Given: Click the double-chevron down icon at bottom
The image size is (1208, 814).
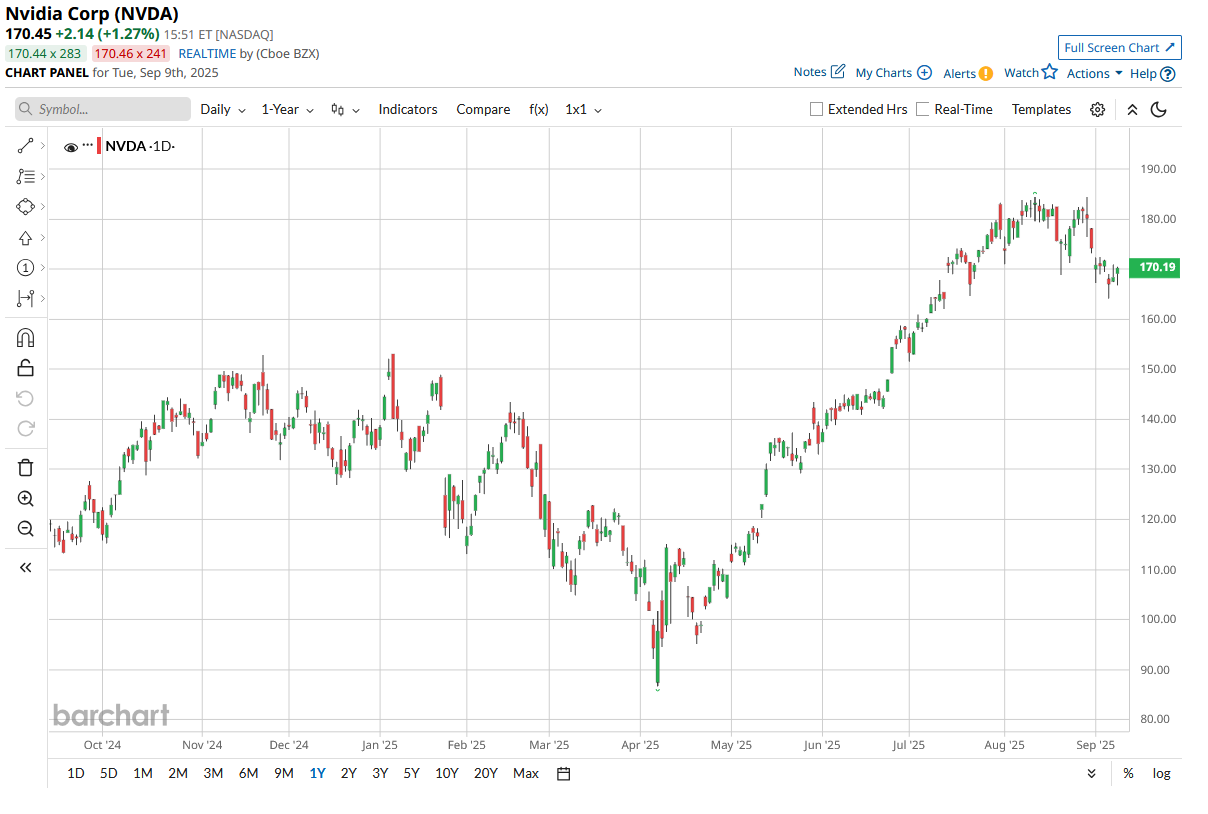Looking at the screenshot, I should coord(1091,773).
